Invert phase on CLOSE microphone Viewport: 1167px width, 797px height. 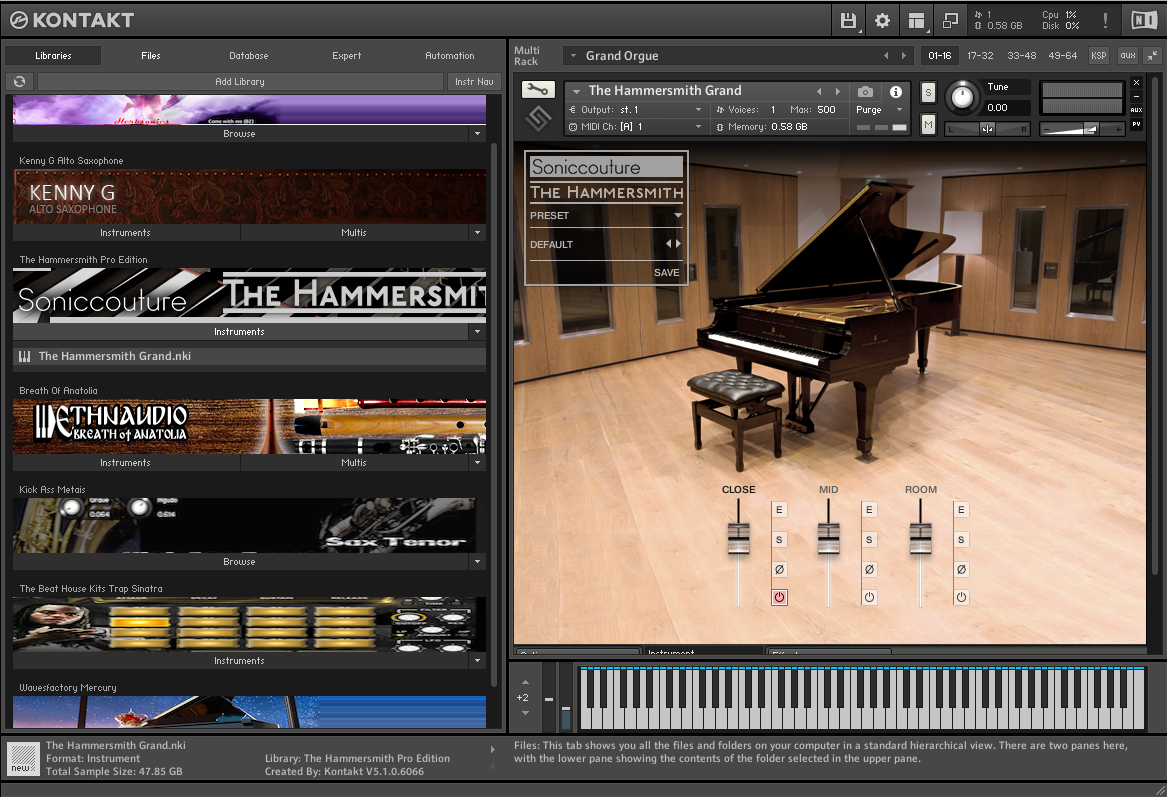coord(779,569)
